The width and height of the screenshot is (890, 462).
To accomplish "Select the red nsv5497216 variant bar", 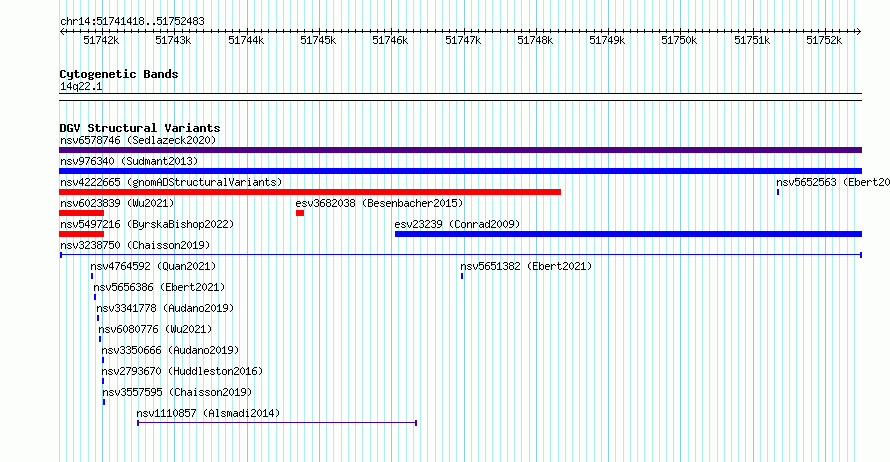I will point(81,234).
